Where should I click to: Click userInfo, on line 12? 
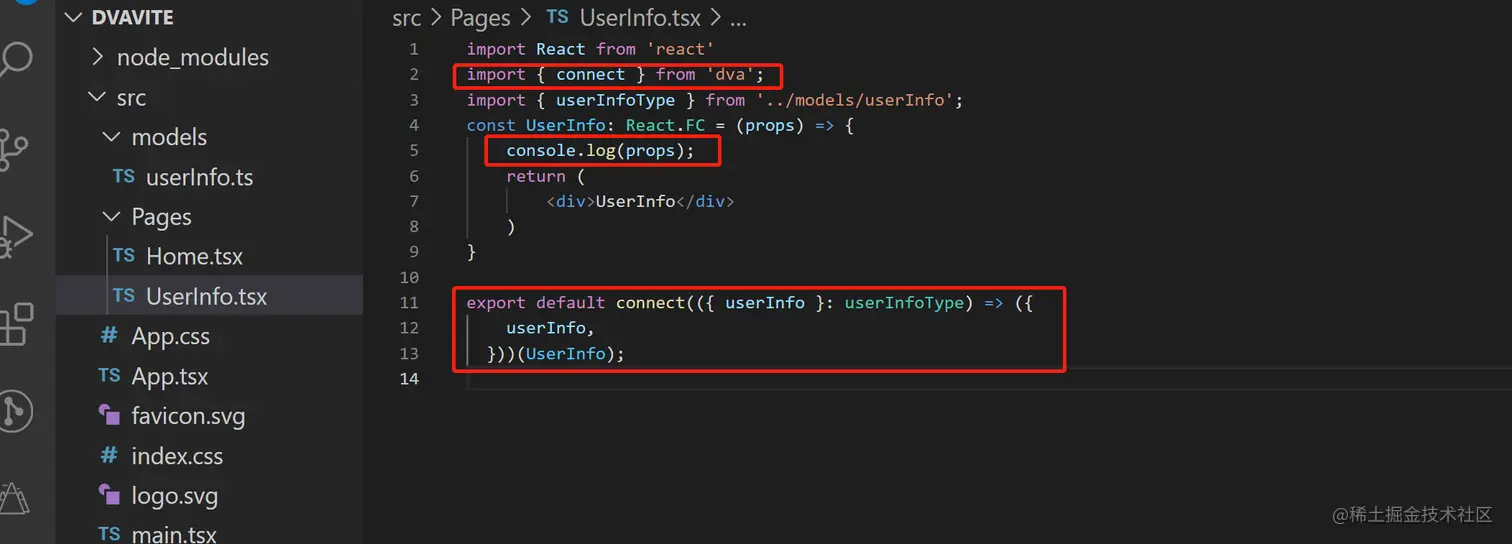(x=551, y=327)
